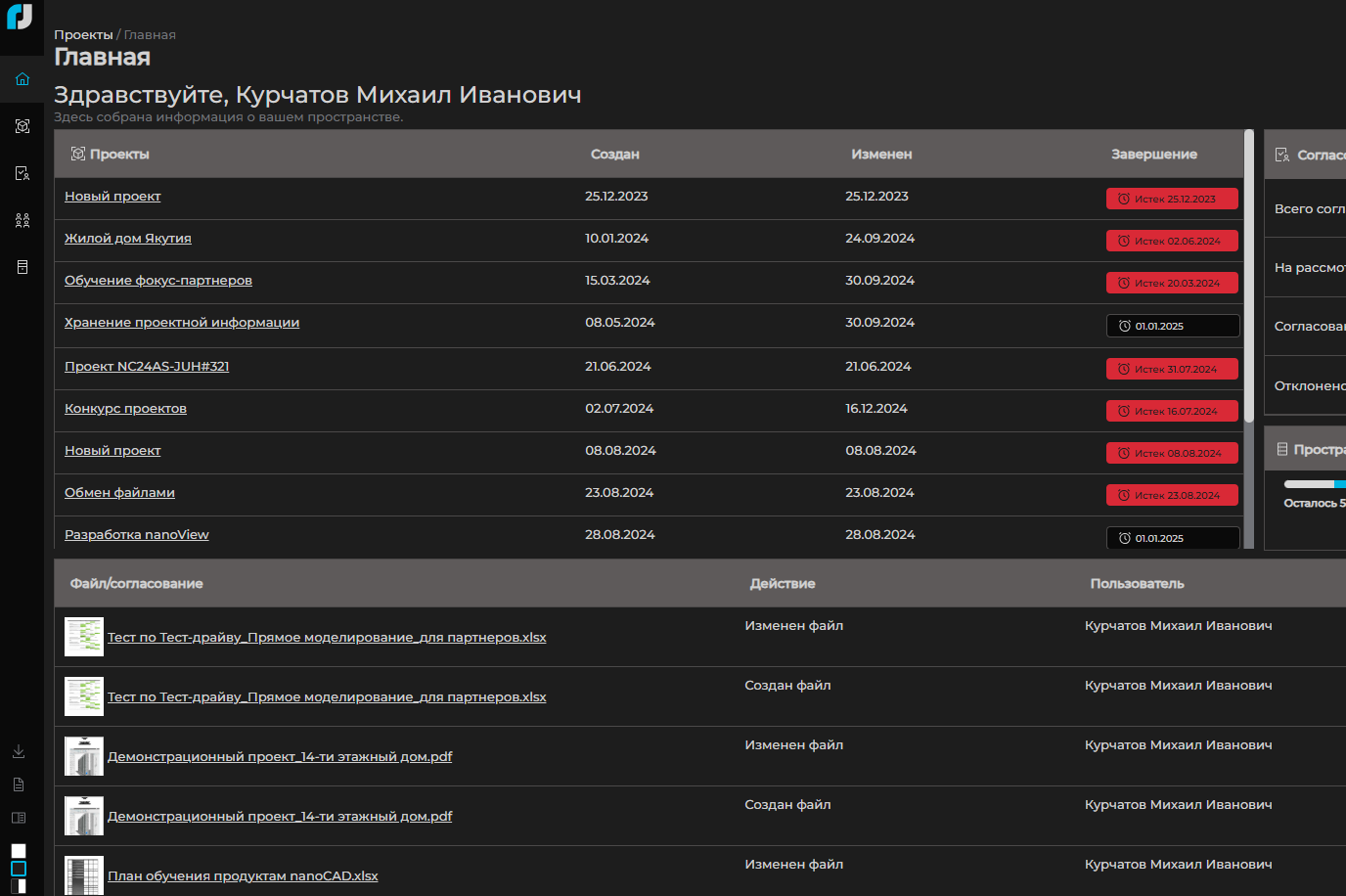Open the users group icon in sidebar

tap(22, 220)
